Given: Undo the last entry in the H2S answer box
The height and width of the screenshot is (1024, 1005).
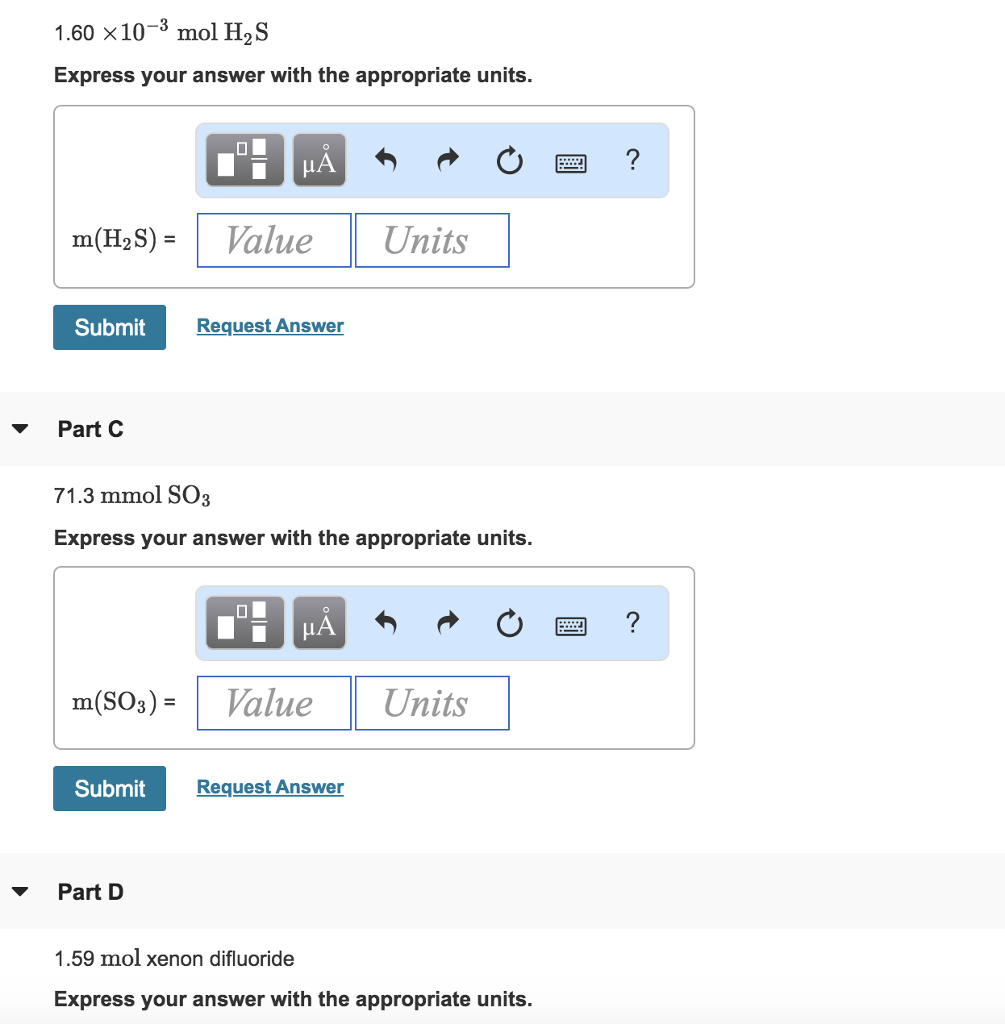Looking at the screenshot, I should point(385,160).
